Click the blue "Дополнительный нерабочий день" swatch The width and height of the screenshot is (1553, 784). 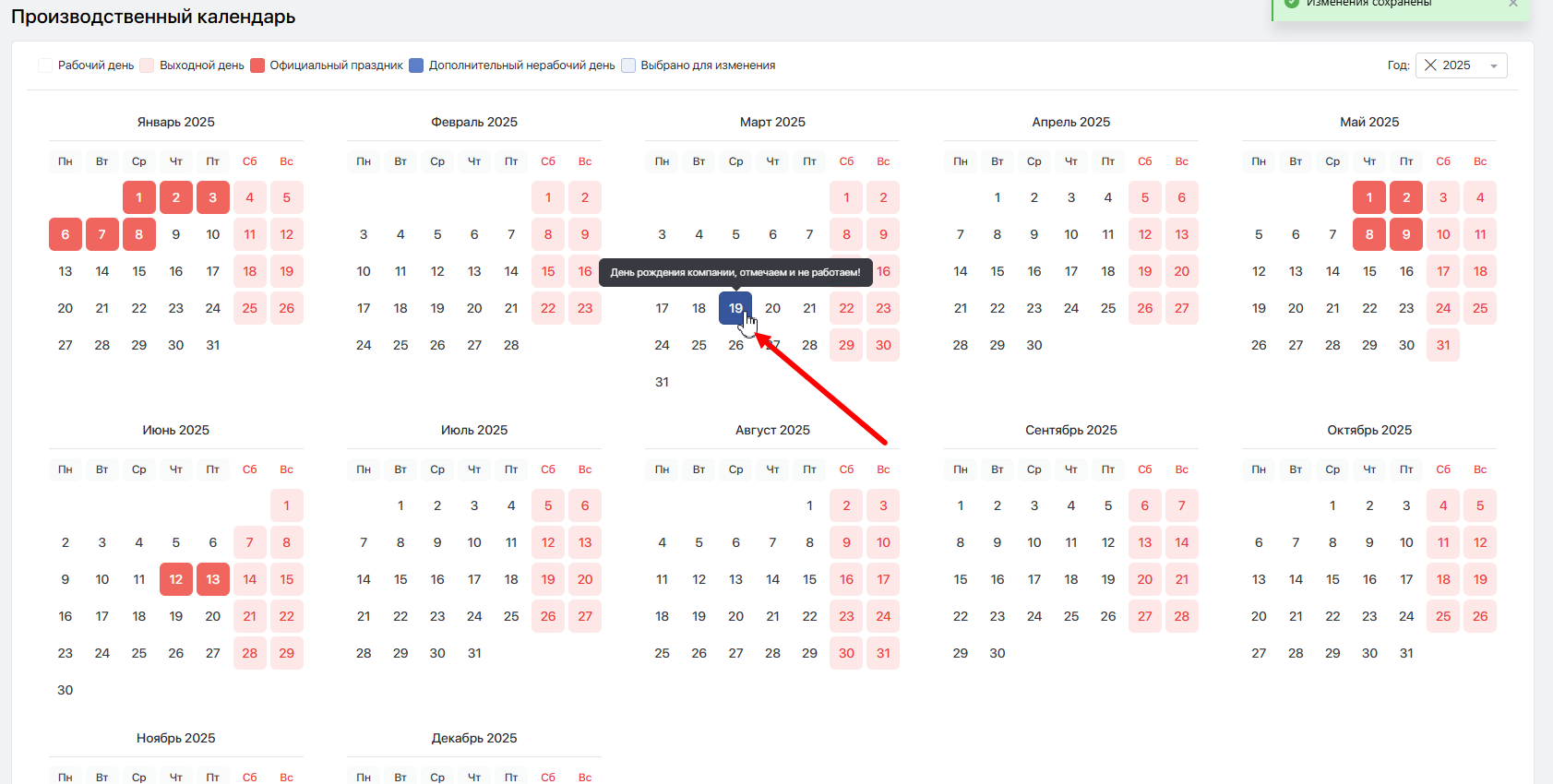point(416,65)
